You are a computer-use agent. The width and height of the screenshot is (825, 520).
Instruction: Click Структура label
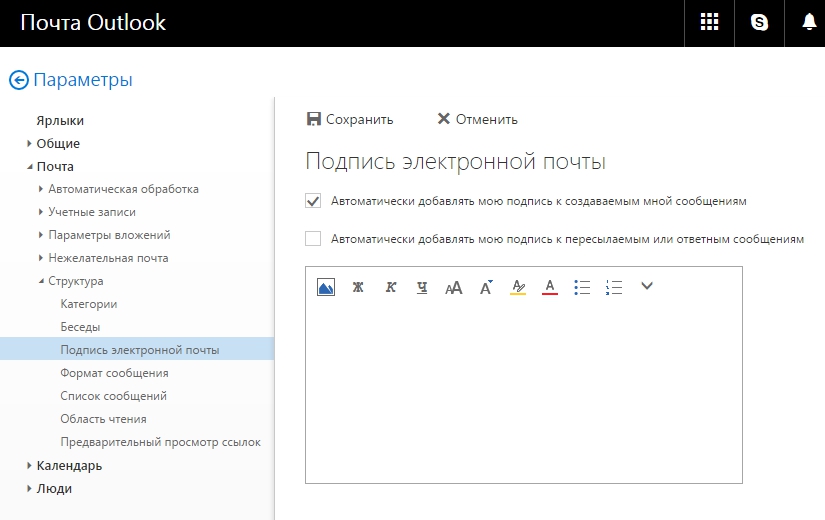pyautogui.click(x=75, y=281)
